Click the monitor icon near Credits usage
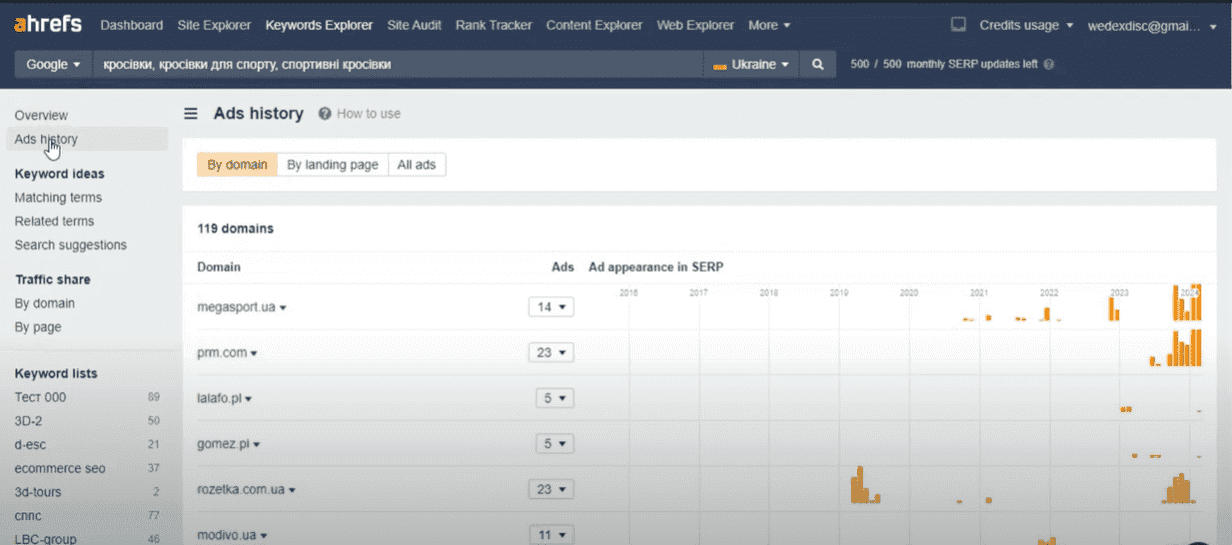 958,25
